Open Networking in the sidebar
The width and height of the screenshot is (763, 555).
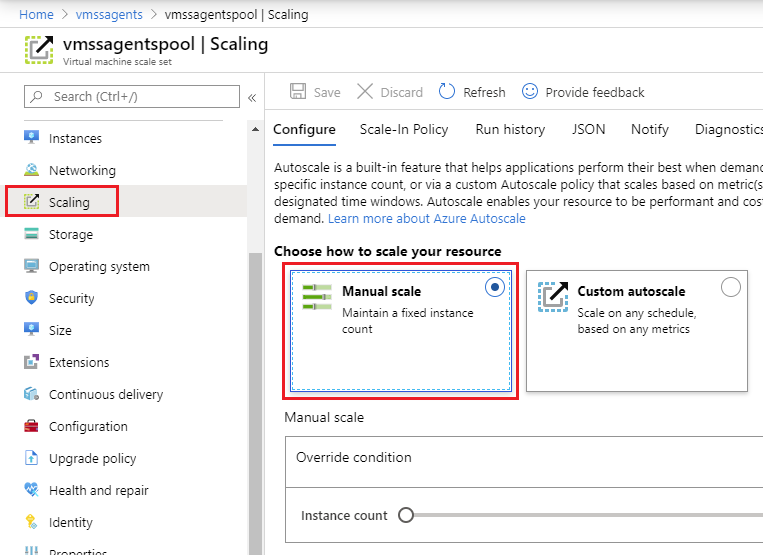coord(82,171)
